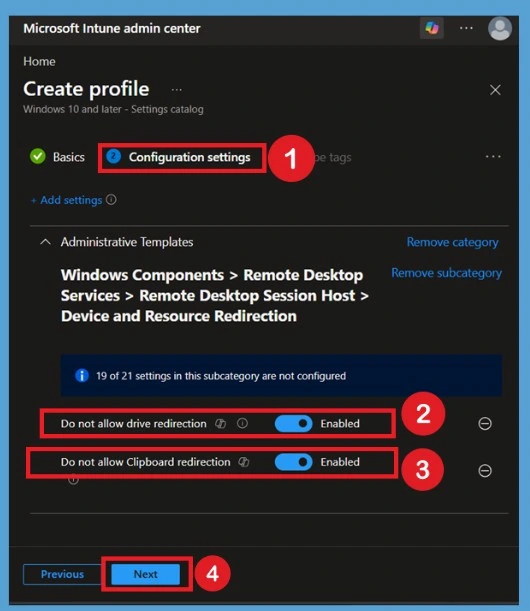Open ellipsis menu next to Create profile
Viewport: 530px width, 611px height.
click(177, 90)
